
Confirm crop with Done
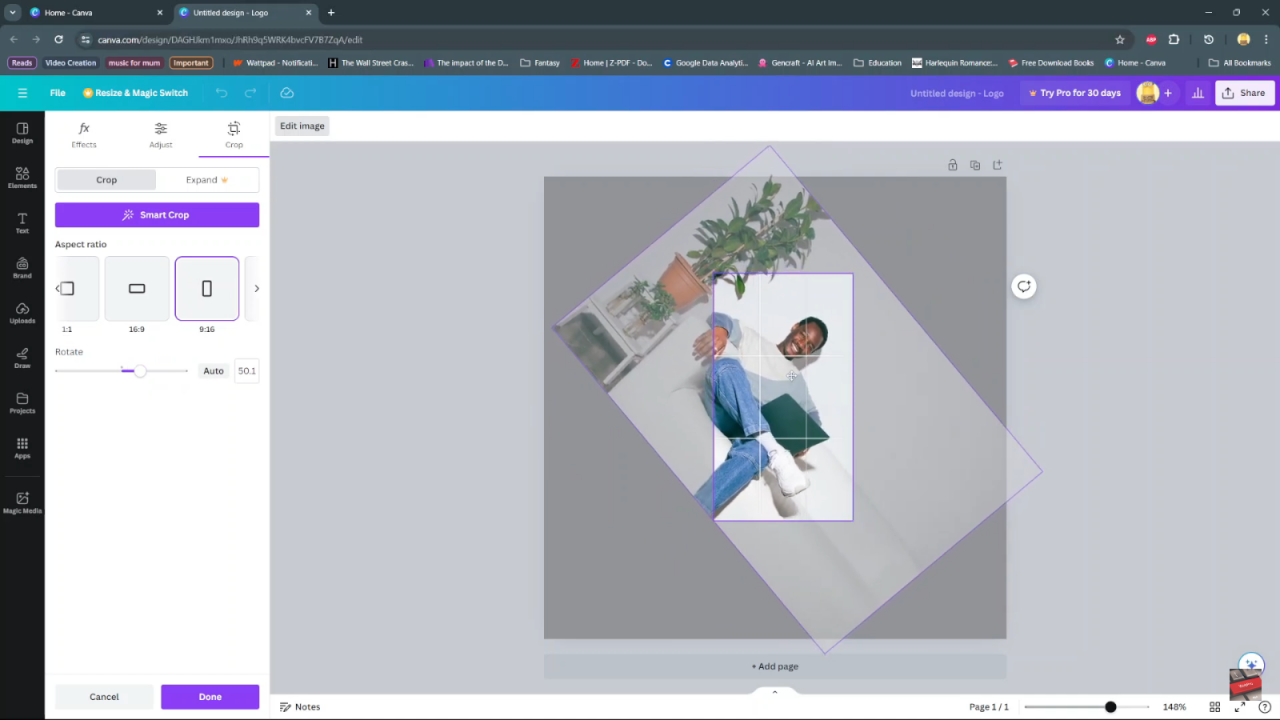tap(210, 697)
